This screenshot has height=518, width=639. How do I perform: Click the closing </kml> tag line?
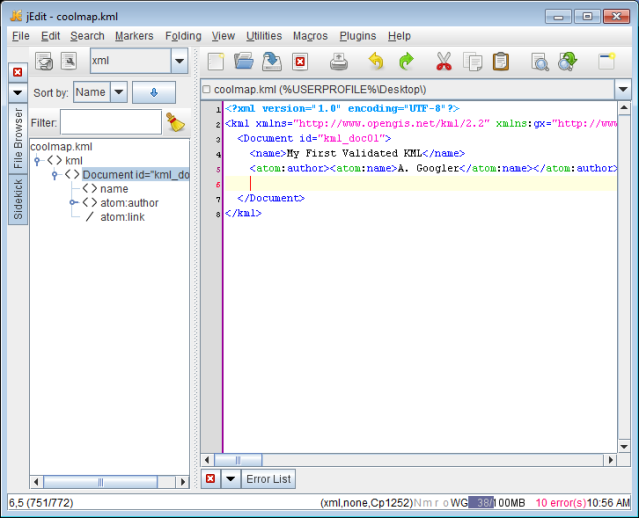tap(243, 213)
